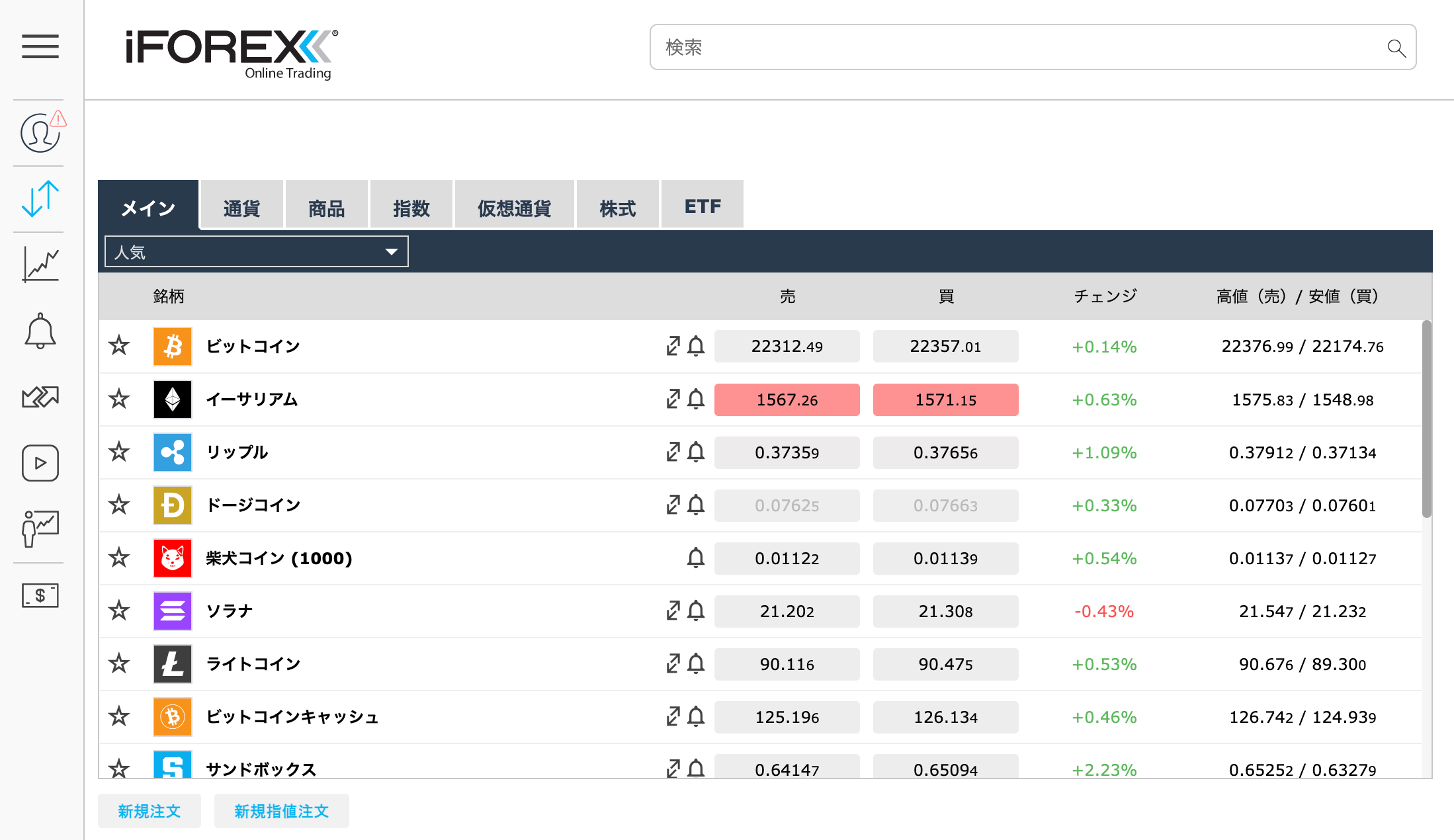The height and width of the screenshot is (840, 1454).
Task: Open the personal performance sidebar icon
Action: tap(40, 528)
